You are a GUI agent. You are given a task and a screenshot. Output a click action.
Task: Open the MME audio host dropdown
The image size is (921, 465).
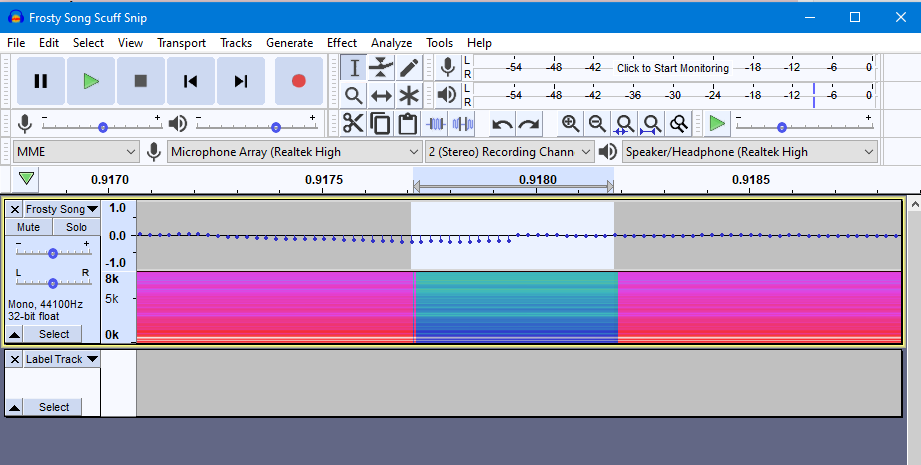[76, 152]
